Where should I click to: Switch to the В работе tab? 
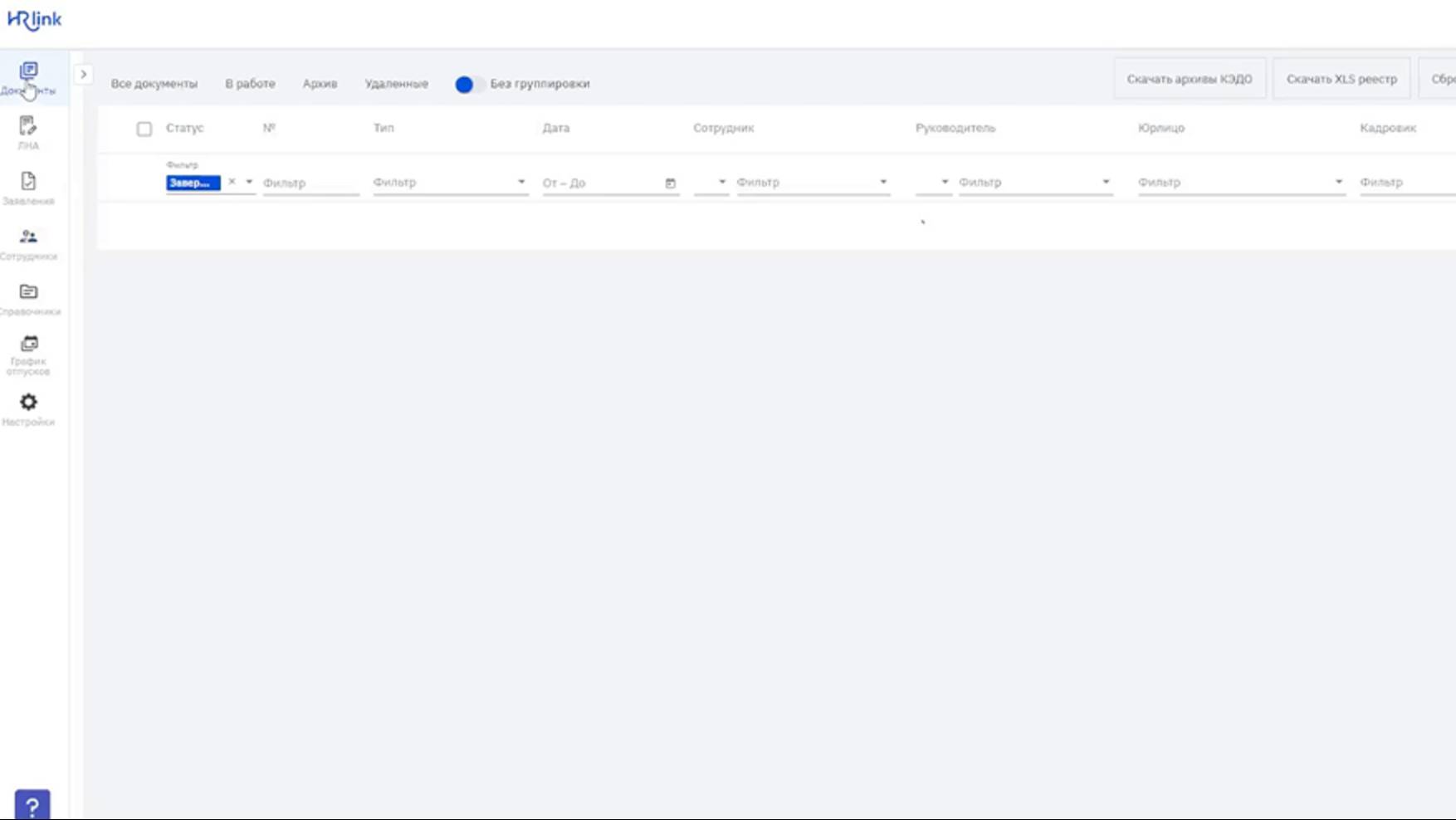(x=250, y=84)
